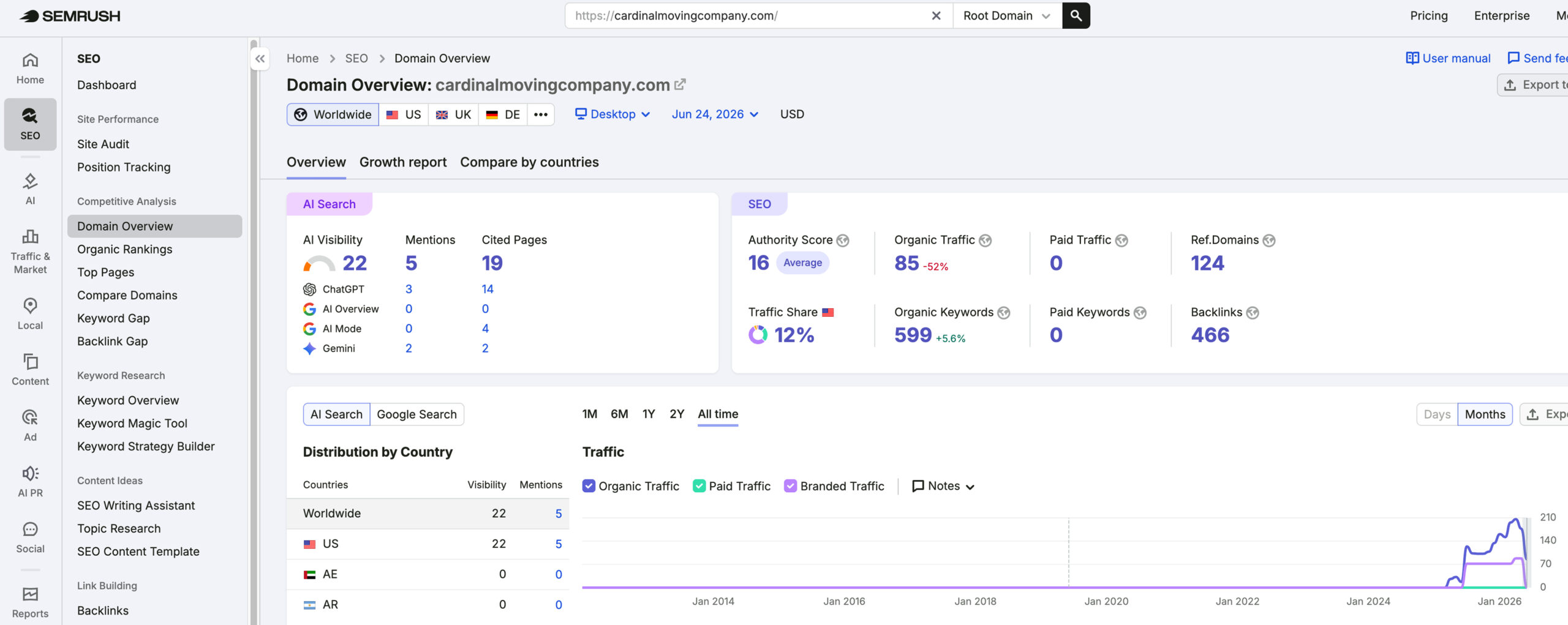Toggle Branded Traffic checkbox
Image resolution: width=1568 pixels, height=625 pixels.
coord(791,486)
